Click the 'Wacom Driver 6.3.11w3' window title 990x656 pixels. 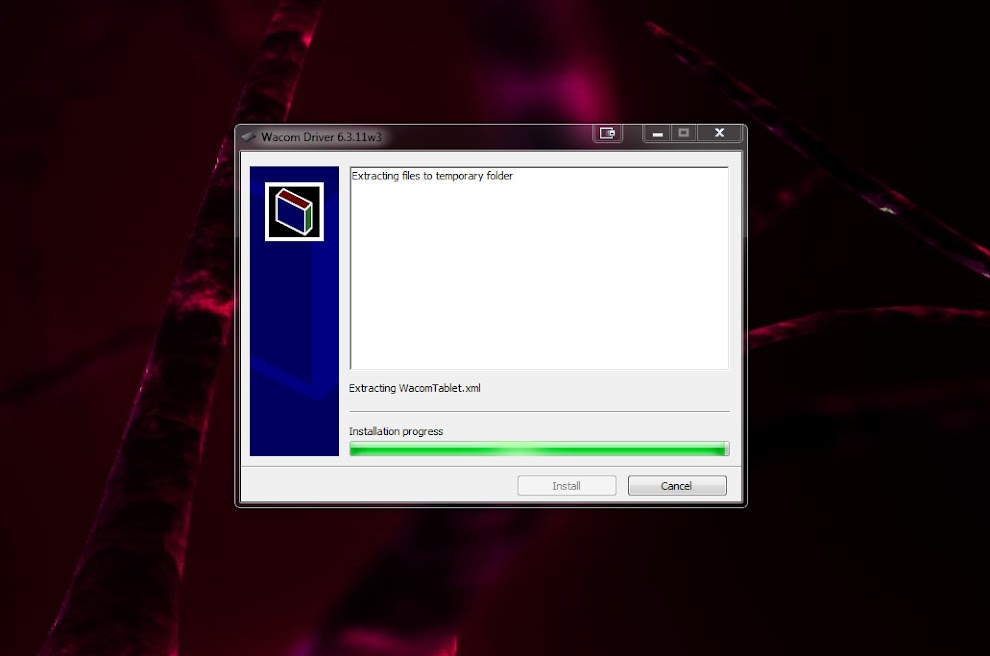coord(321,137)
